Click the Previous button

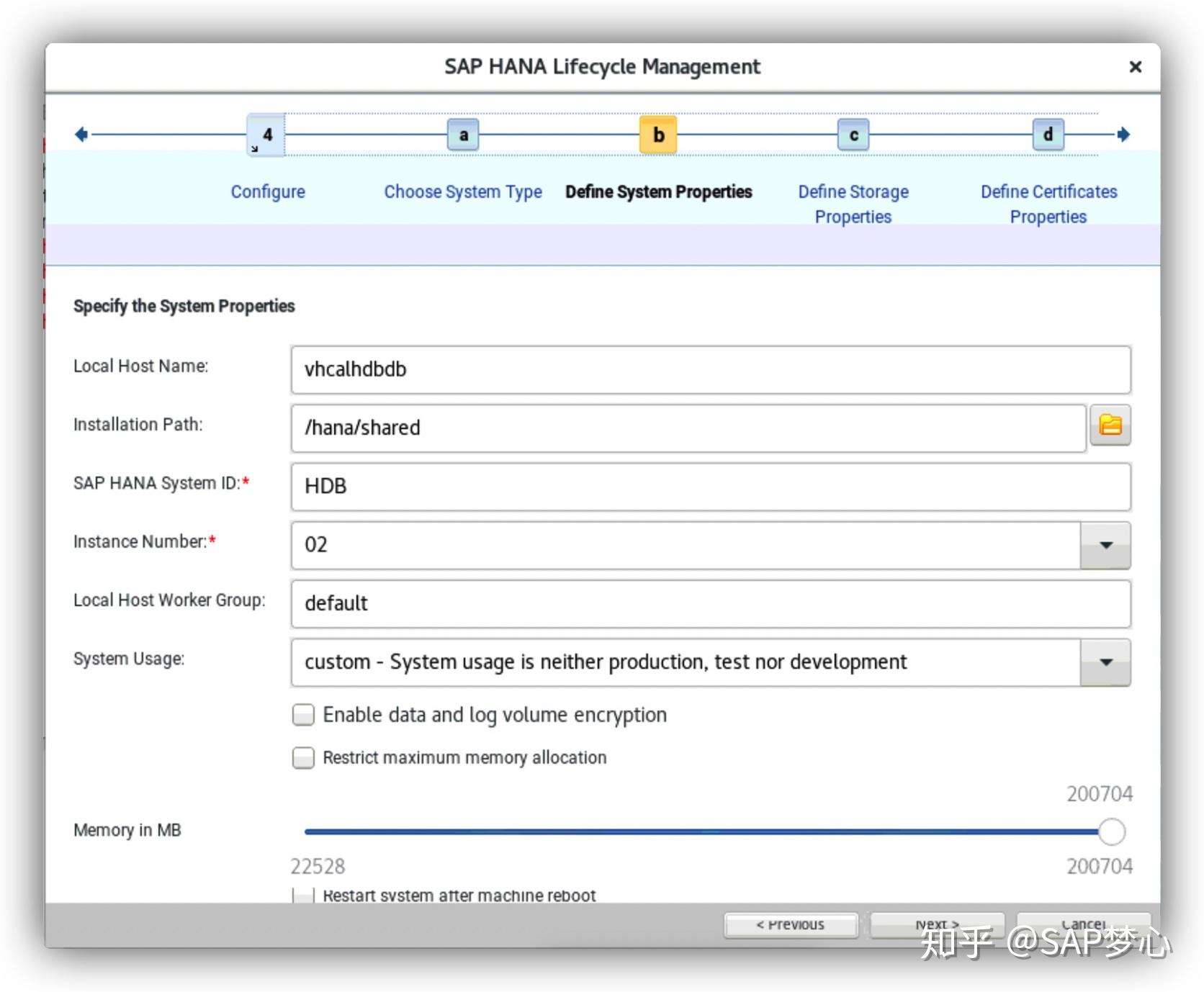pos(791,925)
